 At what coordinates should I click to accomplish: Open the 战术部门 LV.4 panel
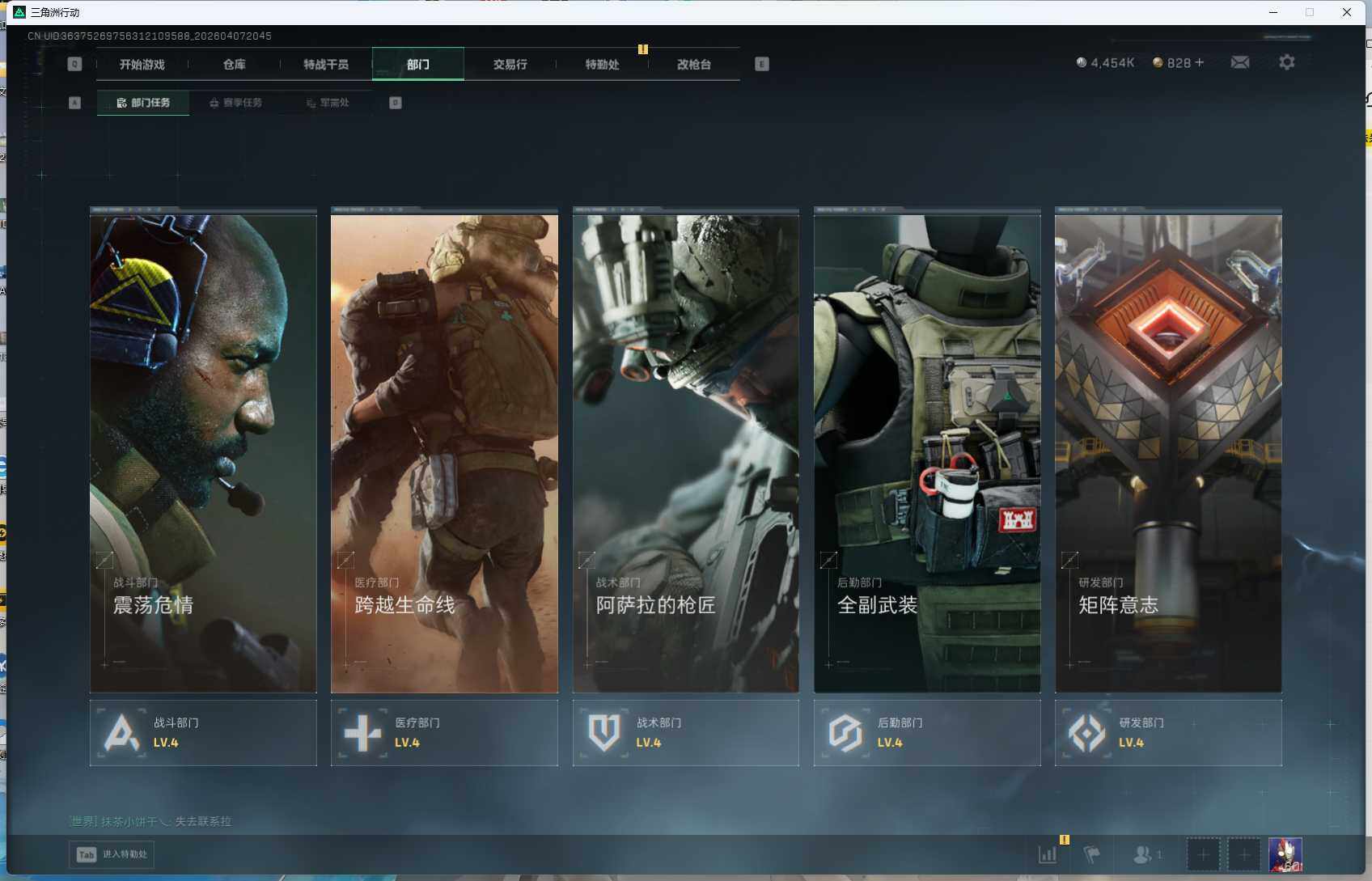pyautogui.click(x=685, y=733)
